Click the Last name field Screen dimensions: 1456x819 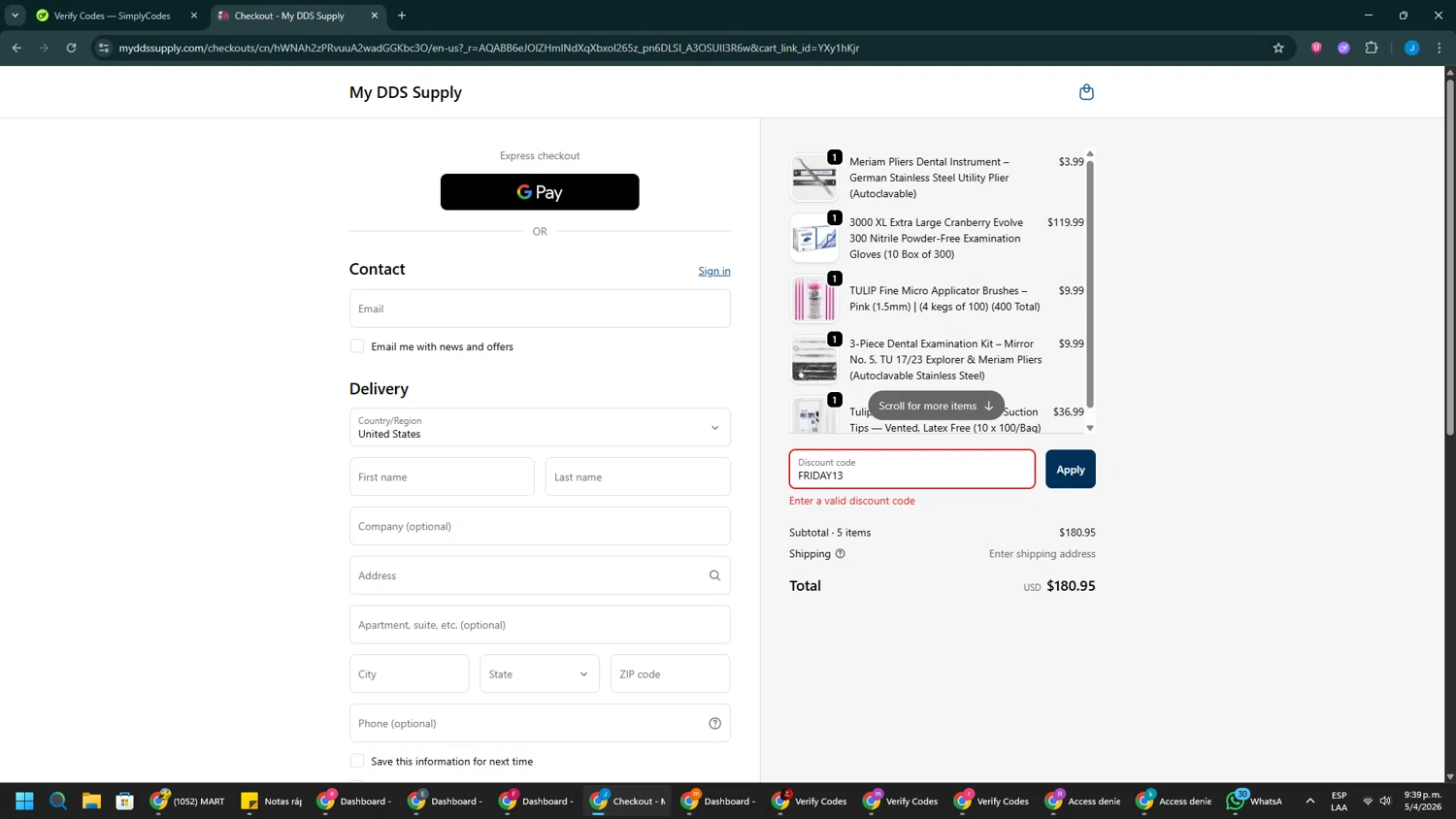pos(638,476)
